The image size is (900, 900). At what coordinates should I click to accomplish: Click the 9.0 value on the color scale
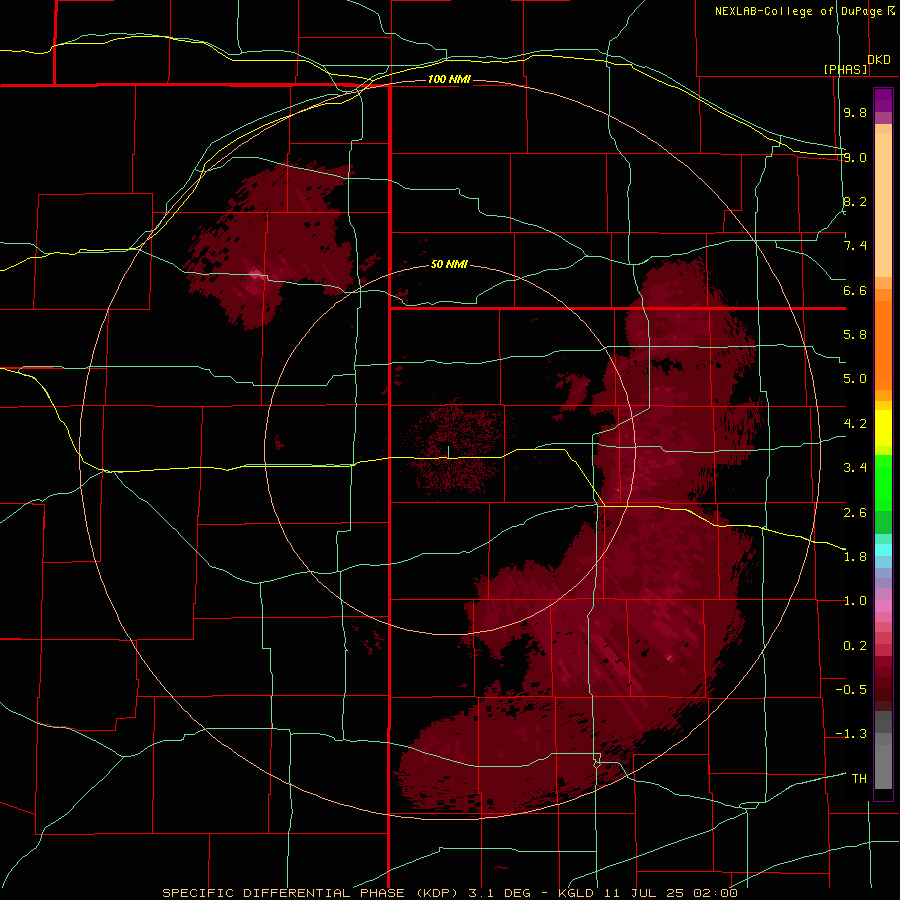pos(855,157)
